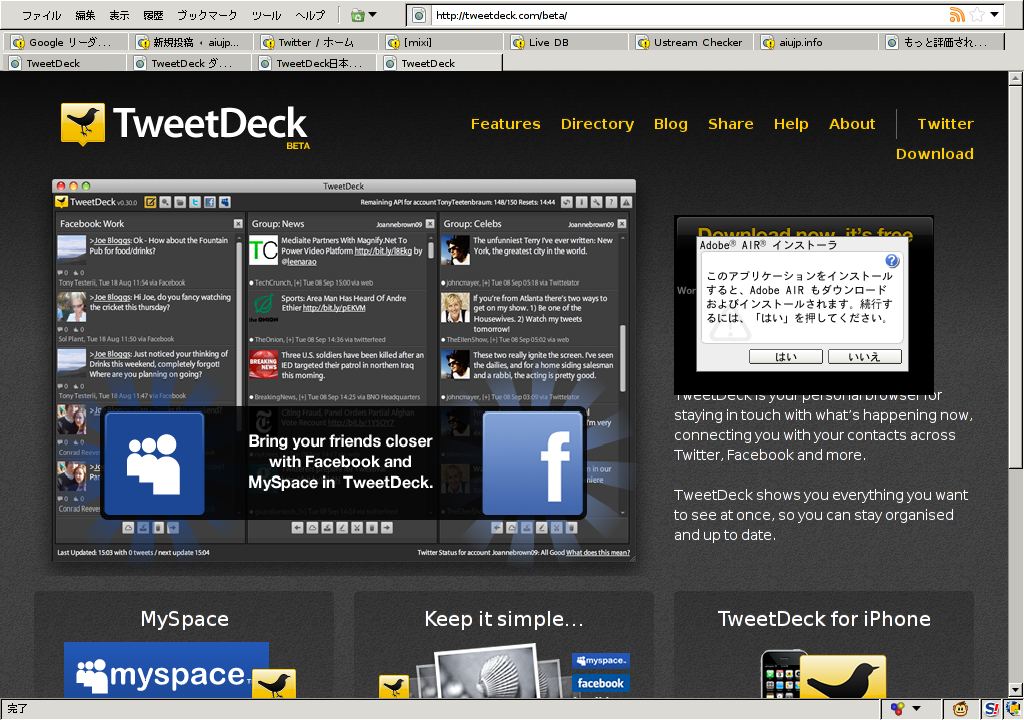Click the RSS feed icon in address bar
The height and width of the screenshot is (720, 1024).
coord(957,15)
